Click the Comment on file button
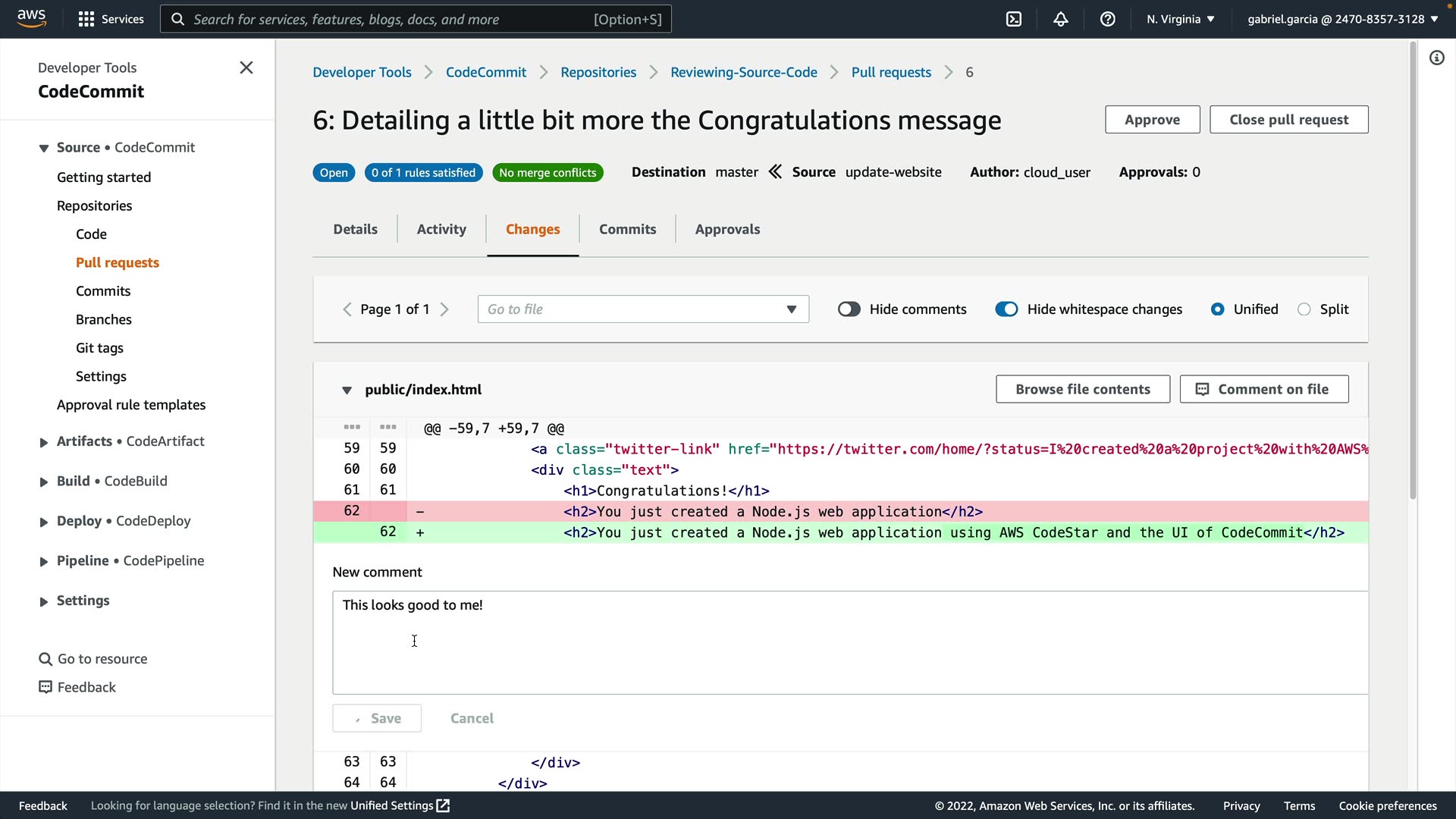The height and width of the screenshot is (819, 1456). point(1264,389)
